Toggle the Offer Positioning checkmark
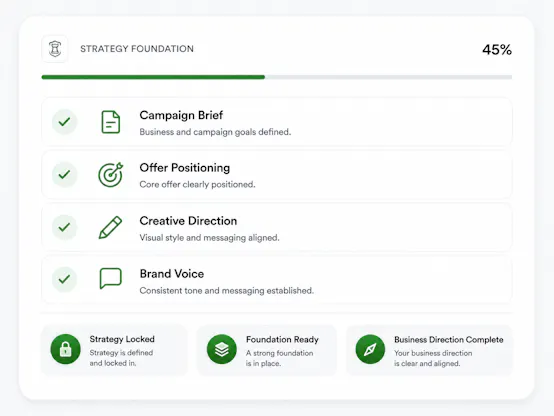The height and width of the screenshot is (416, 554). 64,175
